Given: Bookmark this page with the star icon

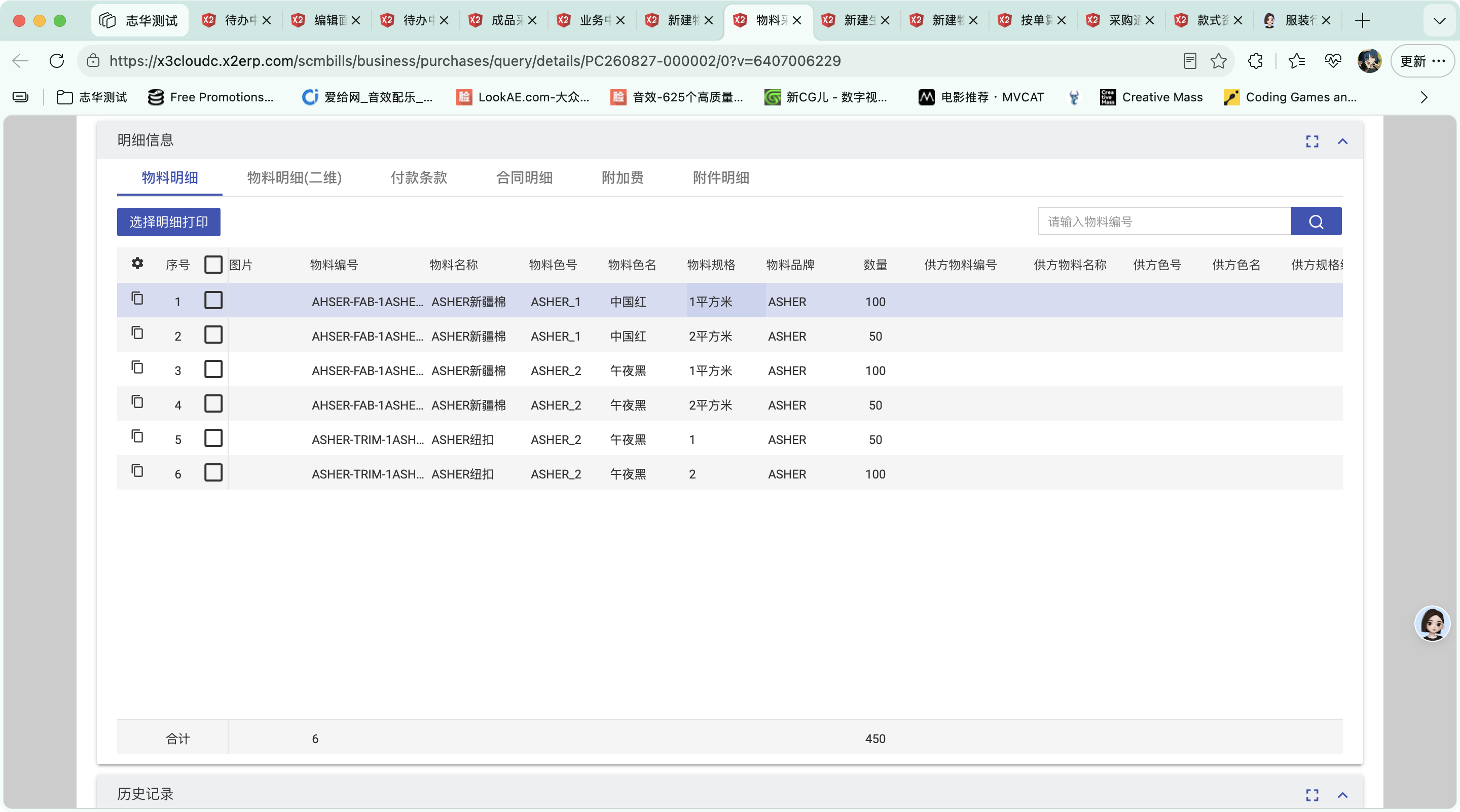Looking at the screenshot, I should 1219,61.
